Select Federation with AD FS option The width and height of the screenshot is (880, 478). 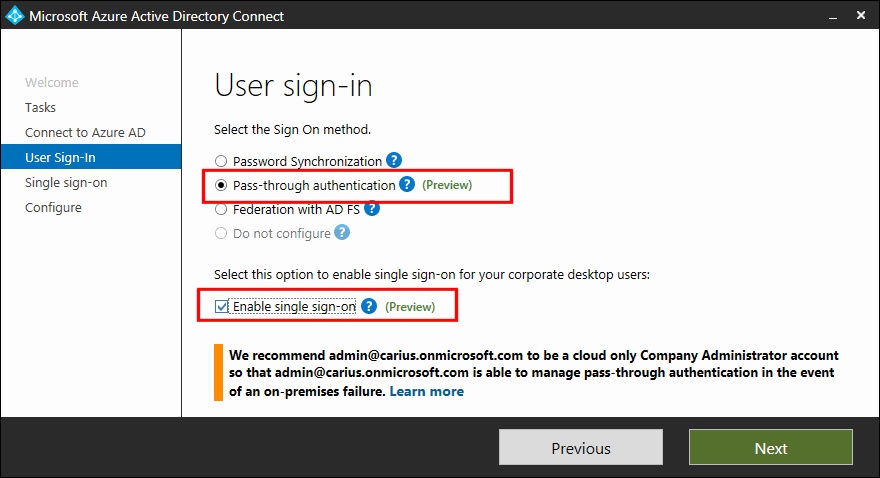point(221,209)
